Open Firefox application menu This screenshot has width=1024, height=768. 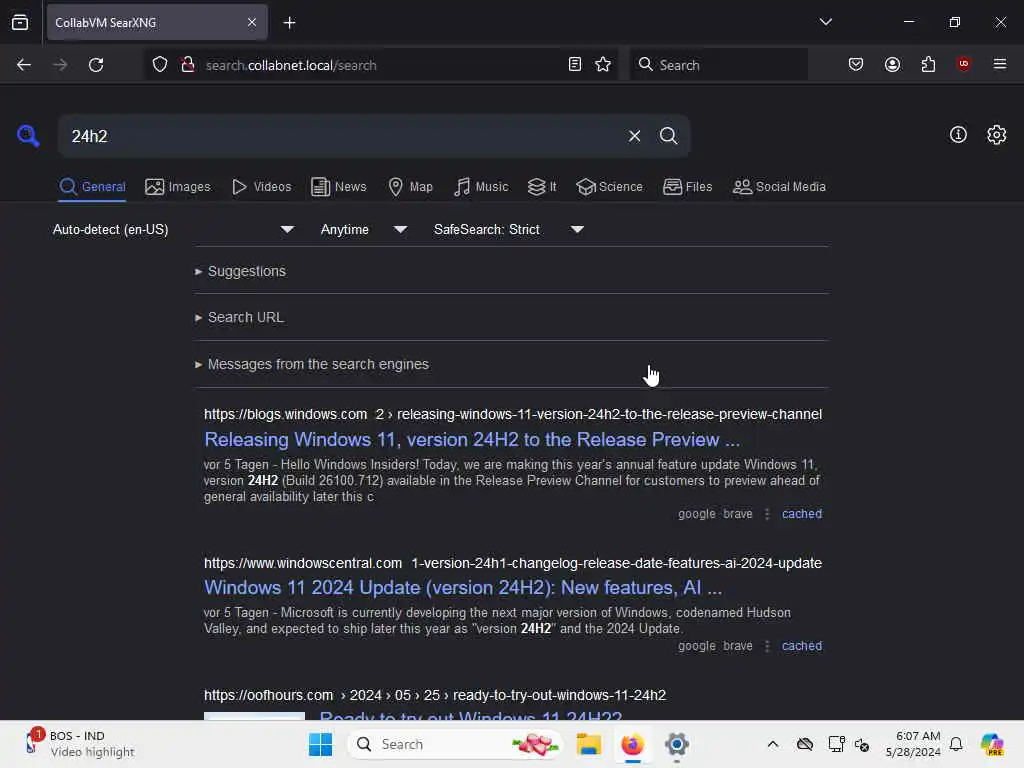tap(999, 64)
